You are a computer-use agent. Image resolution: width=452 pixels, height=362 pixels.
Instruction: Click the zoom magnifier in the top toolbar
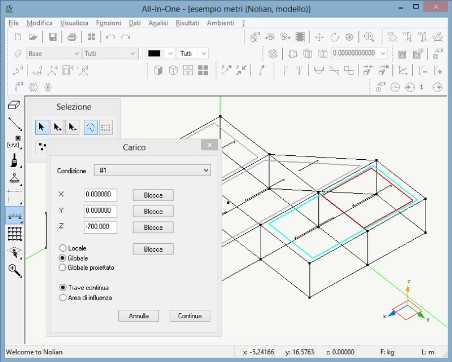[369, 37]
